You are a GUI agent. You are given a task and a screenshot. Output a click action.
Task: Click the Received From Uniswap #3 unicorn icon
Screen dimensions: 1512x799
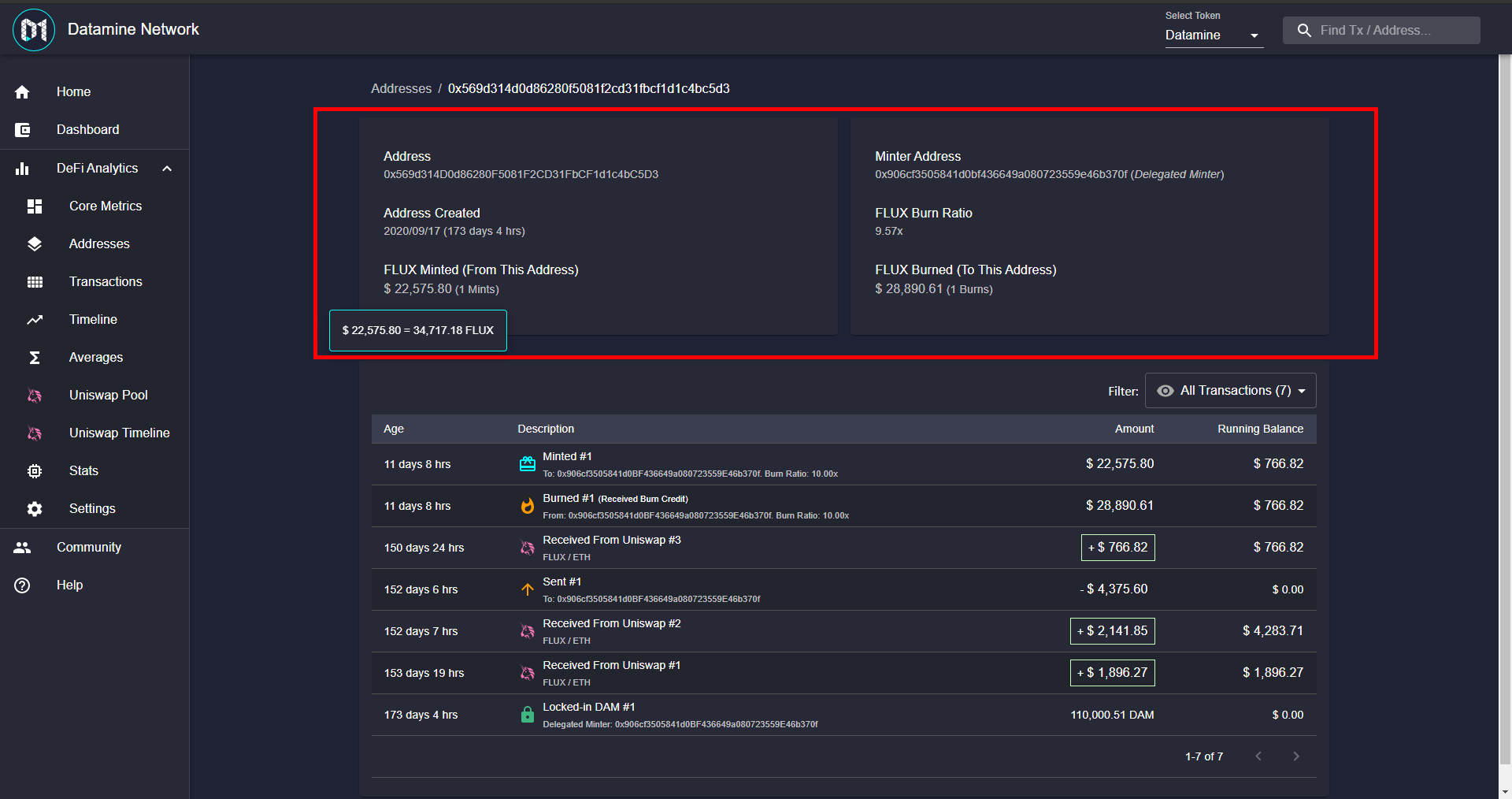click(x=528, y=548)
